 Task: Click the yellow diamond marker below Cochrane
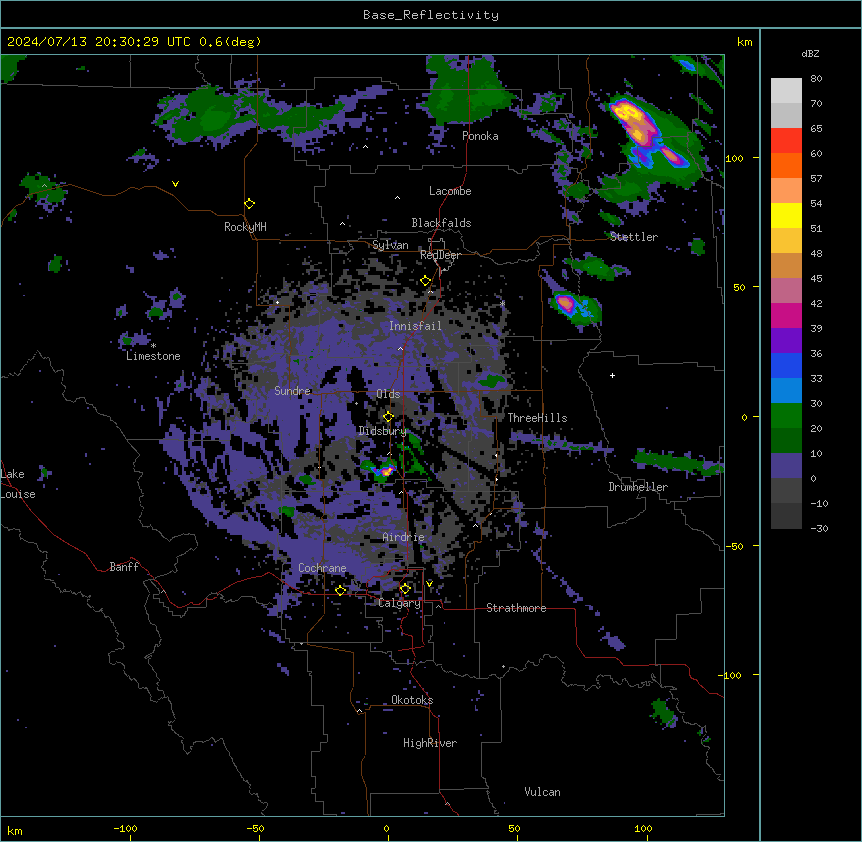coord(340,590)
